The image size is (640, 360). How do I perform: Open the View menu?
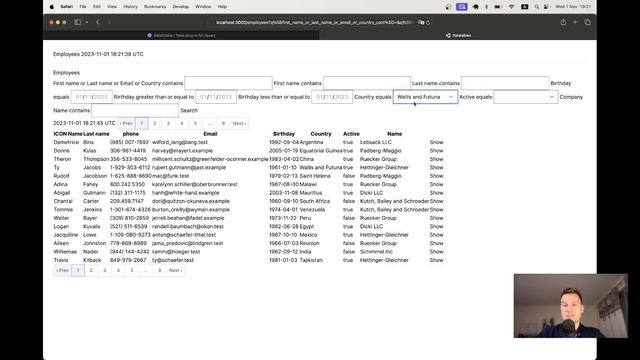point(112,7)
